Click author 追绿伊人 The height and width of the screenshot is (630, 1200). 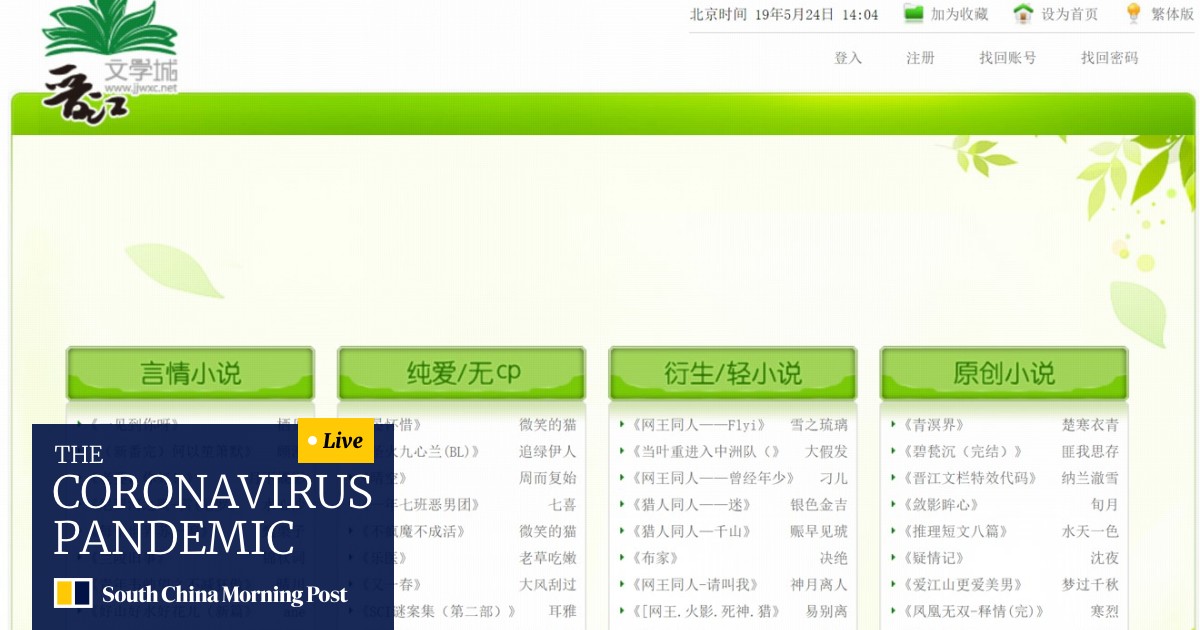(547, 452)
